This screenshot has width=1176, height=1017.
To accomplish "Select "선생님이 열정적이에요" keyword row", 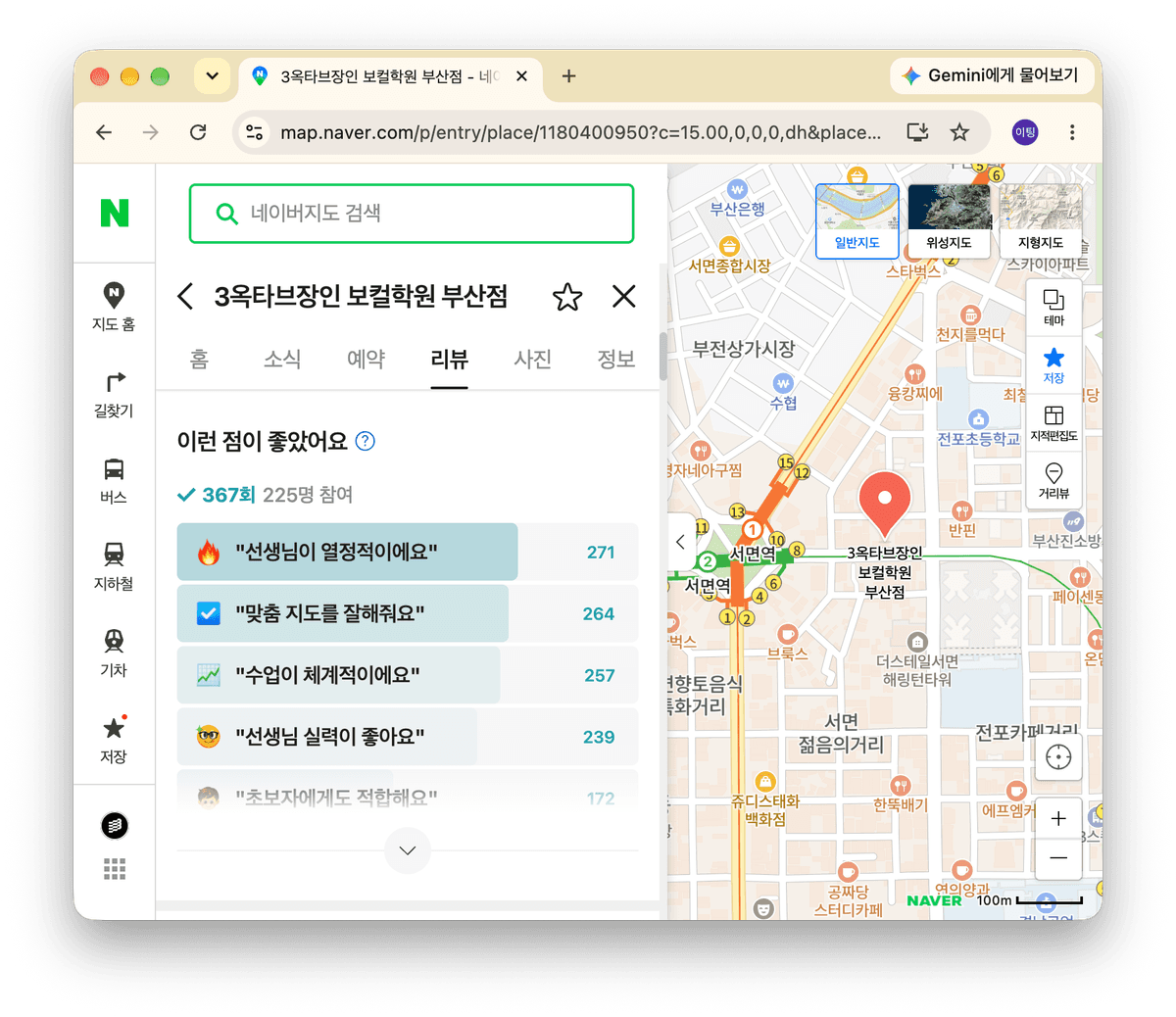I will point(408,552).
